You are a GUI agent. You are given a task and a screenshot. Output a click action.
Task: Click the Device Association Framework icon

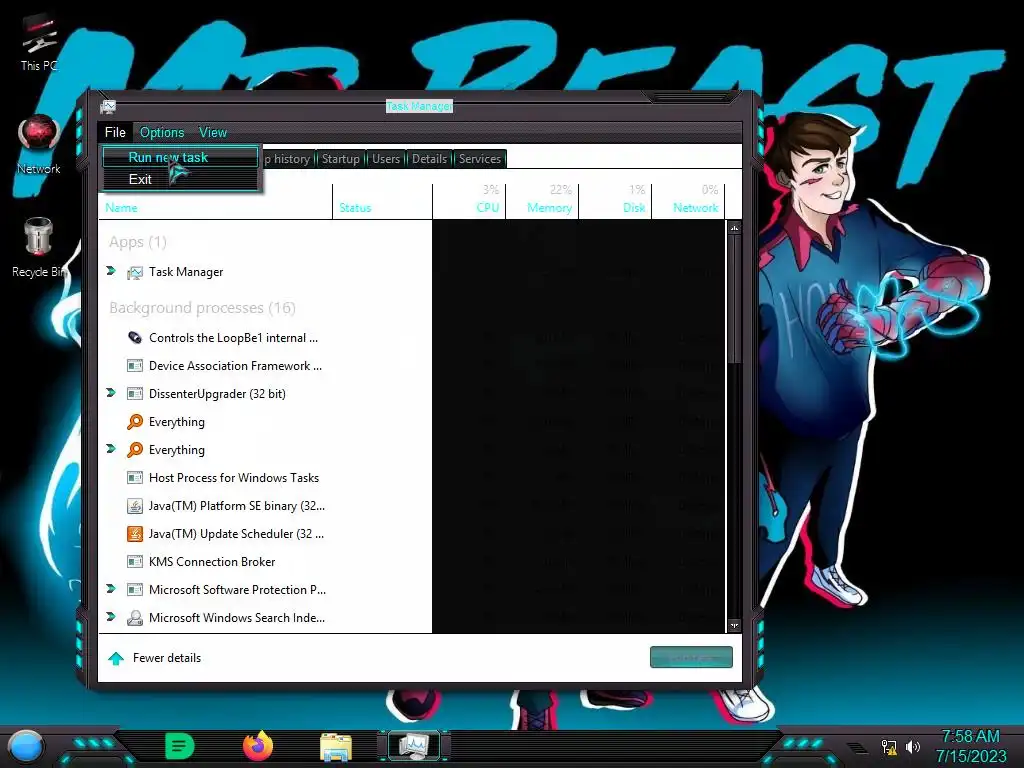coord(135,366)
